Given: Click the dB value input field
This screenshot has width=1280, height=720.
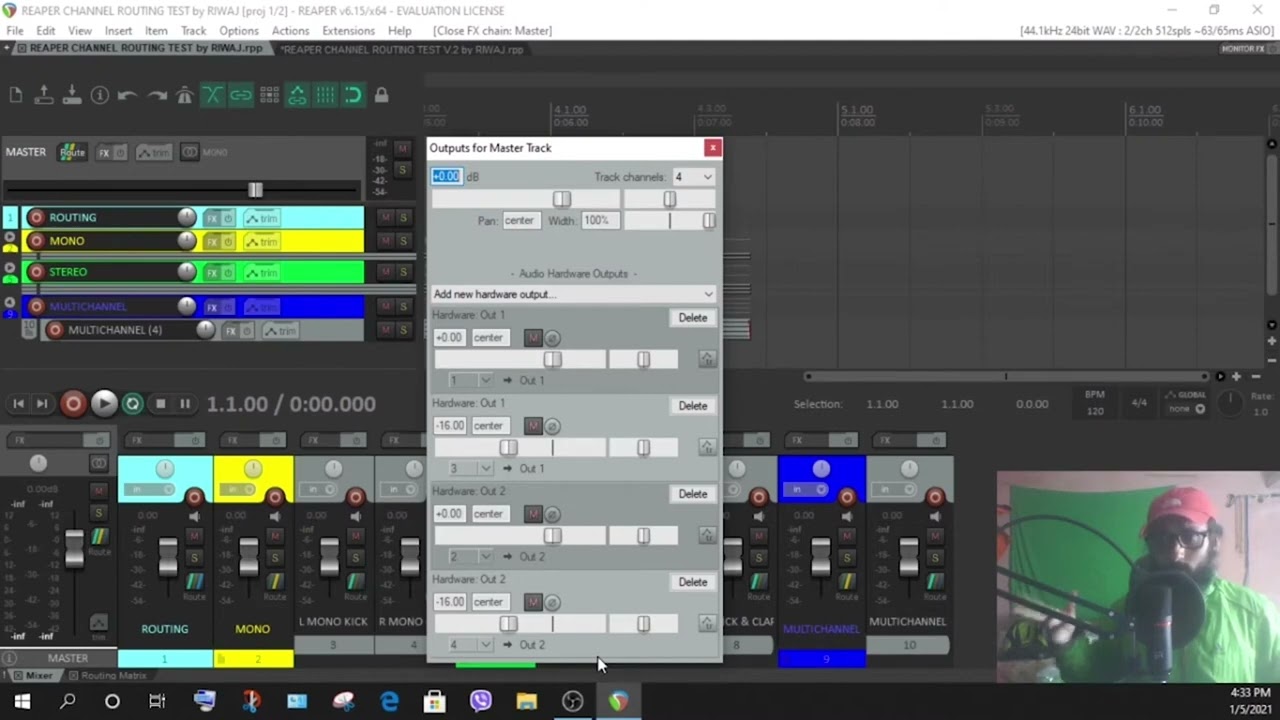Looking at the screenshot, I should [x=447, y=177].
